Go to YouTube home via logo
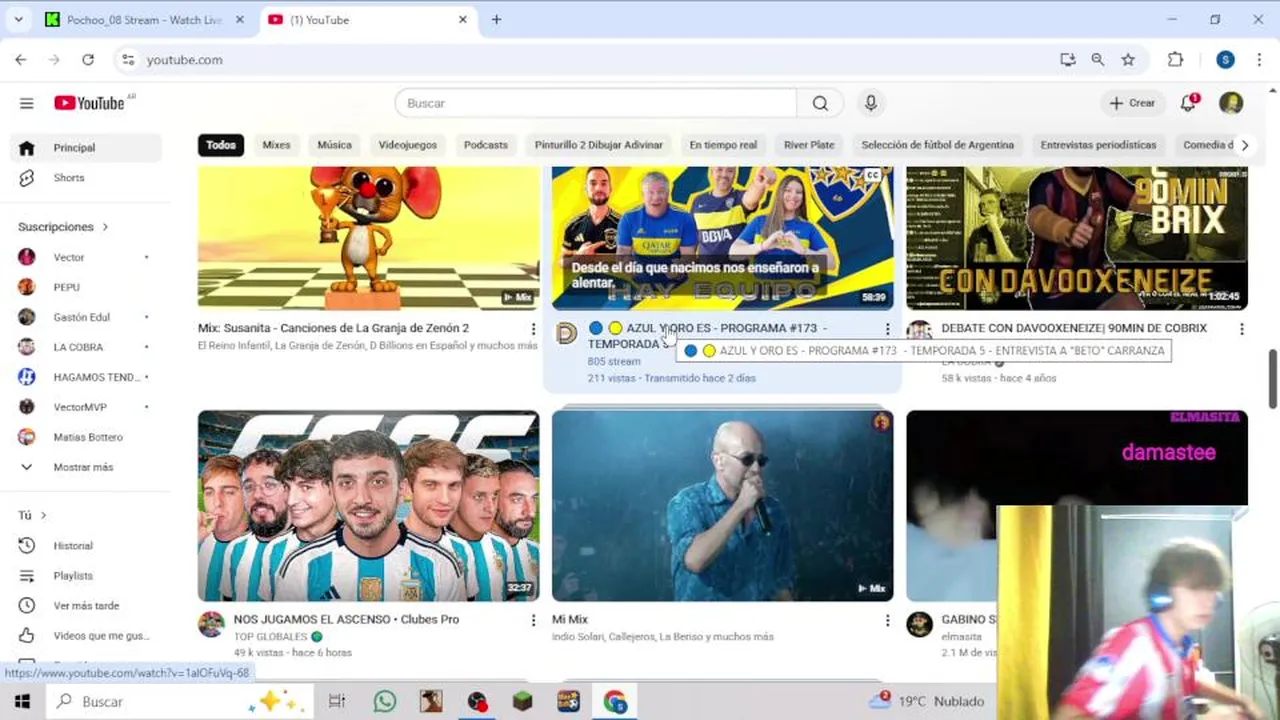The height and width of the screenshot is (720, 1280). (x=89, y=103)
